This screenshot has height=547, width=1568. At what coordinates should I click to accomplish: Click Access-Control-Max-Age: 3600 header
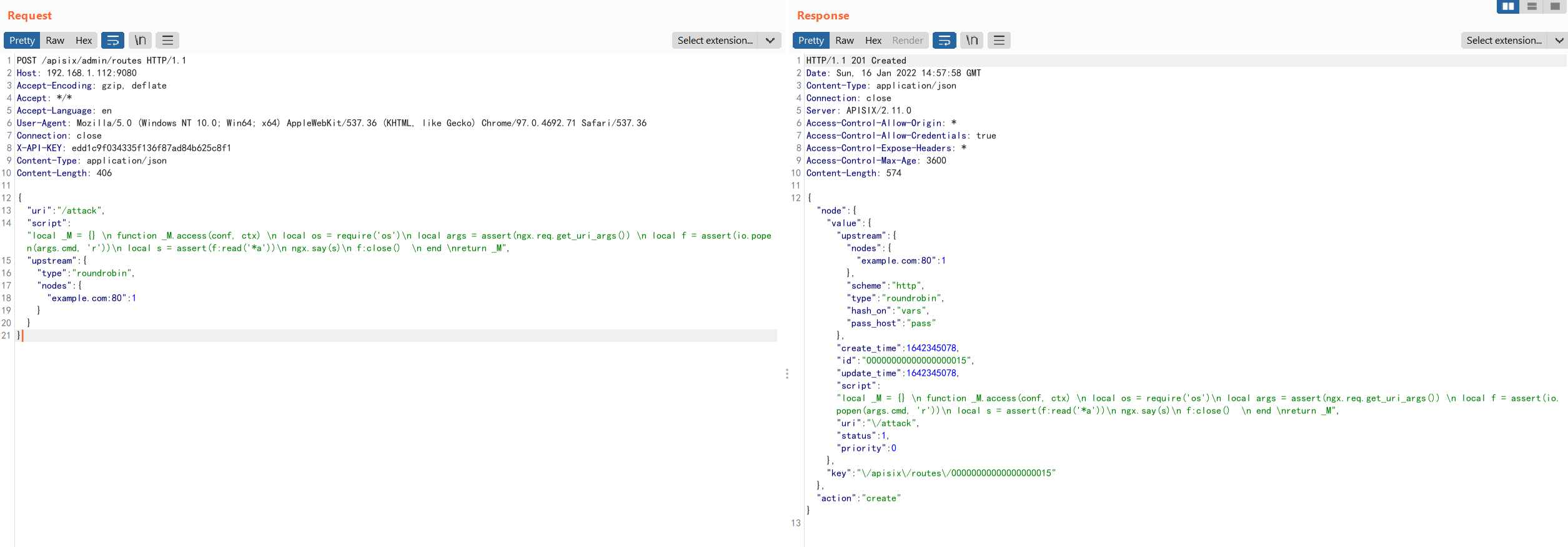(876, 161)
